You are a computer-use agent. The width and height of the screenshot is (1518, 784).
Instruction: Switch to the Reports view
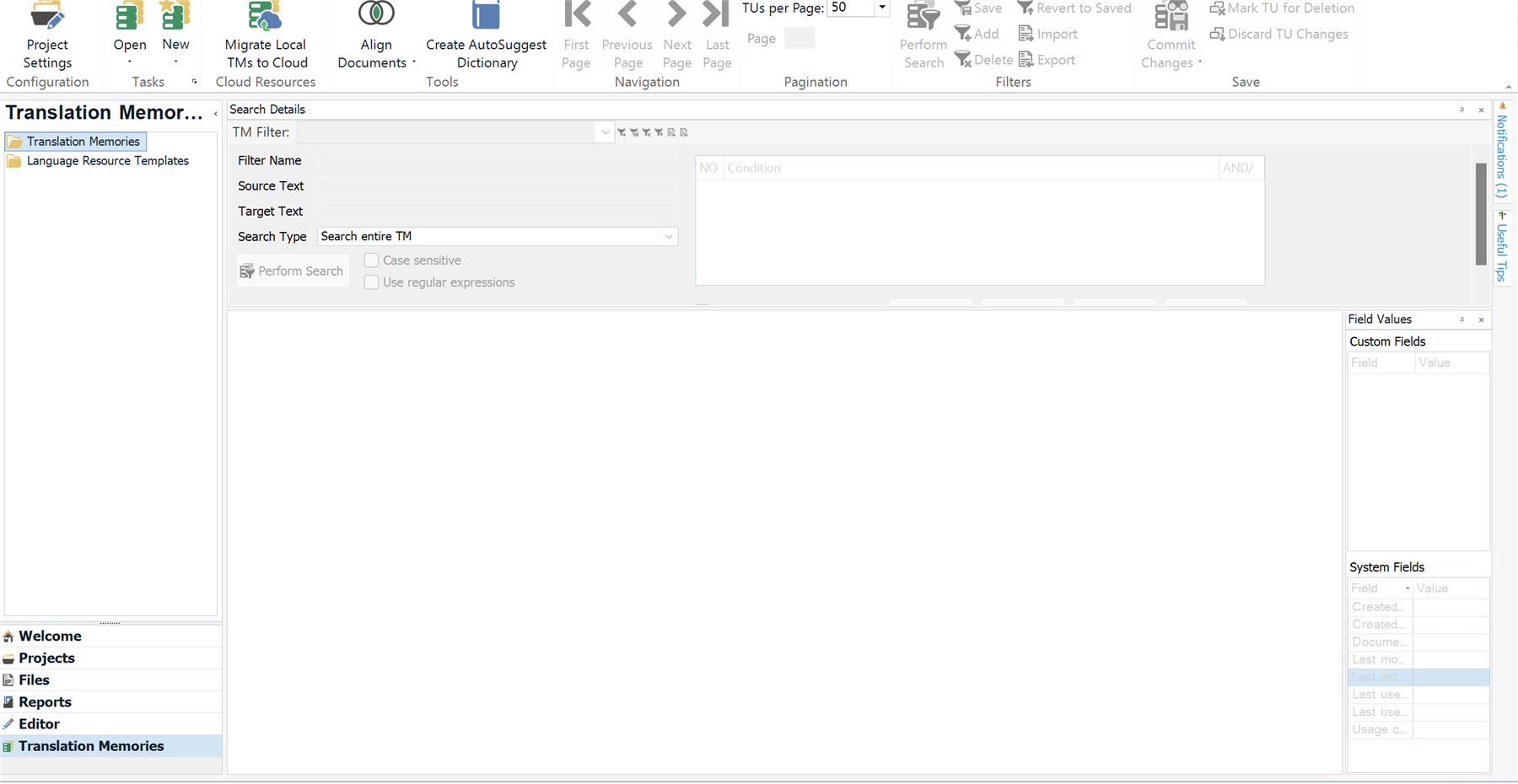point(45,701)
